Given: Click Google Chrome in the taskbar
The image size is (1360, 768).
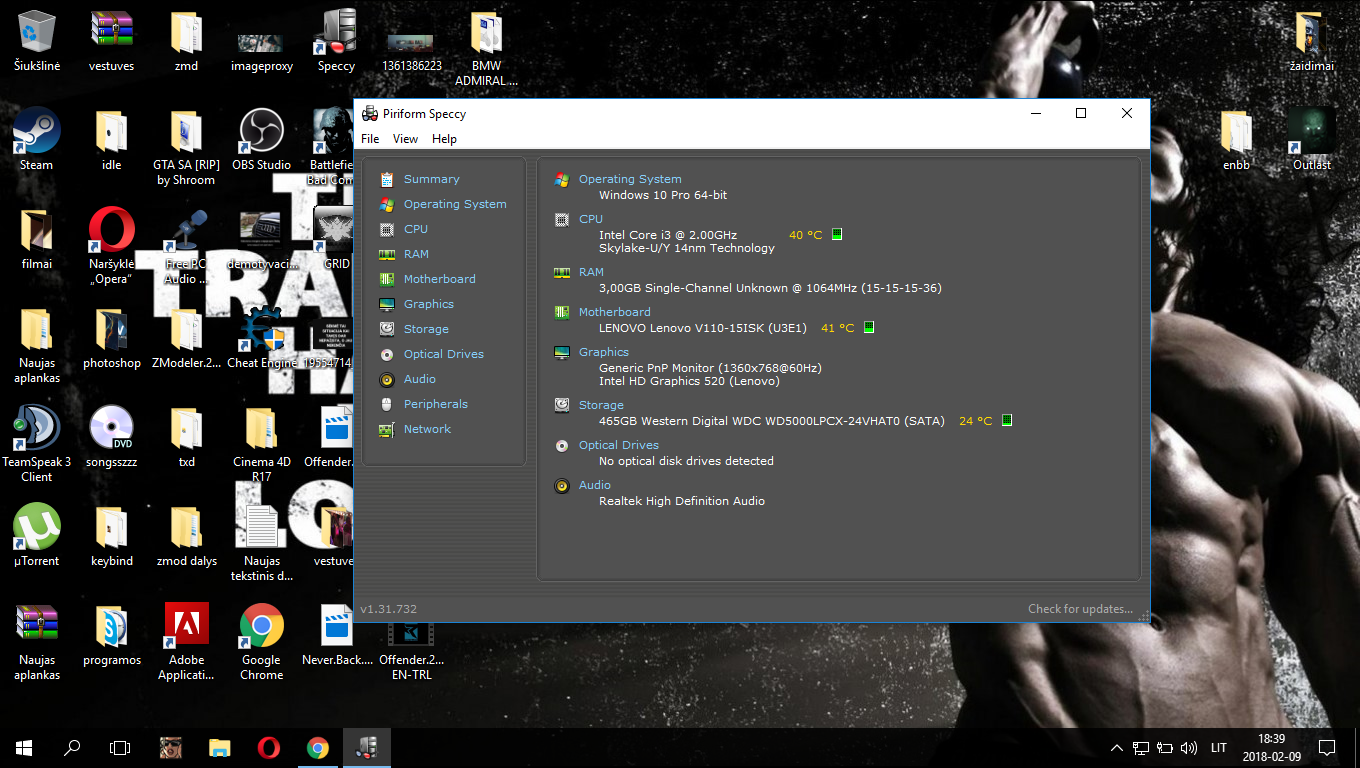Looking at the screenshot, I should pos(318,748).
